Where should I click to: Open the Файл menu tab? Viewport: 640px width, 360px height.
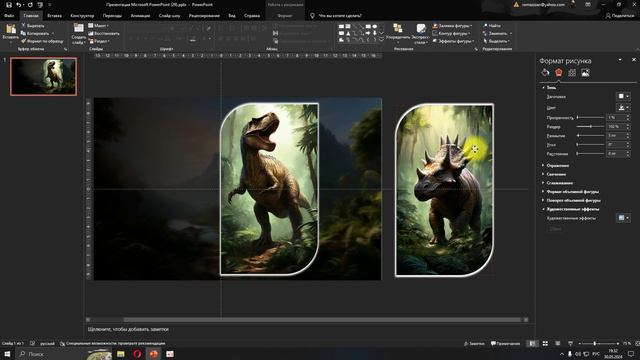coord(9,16)
